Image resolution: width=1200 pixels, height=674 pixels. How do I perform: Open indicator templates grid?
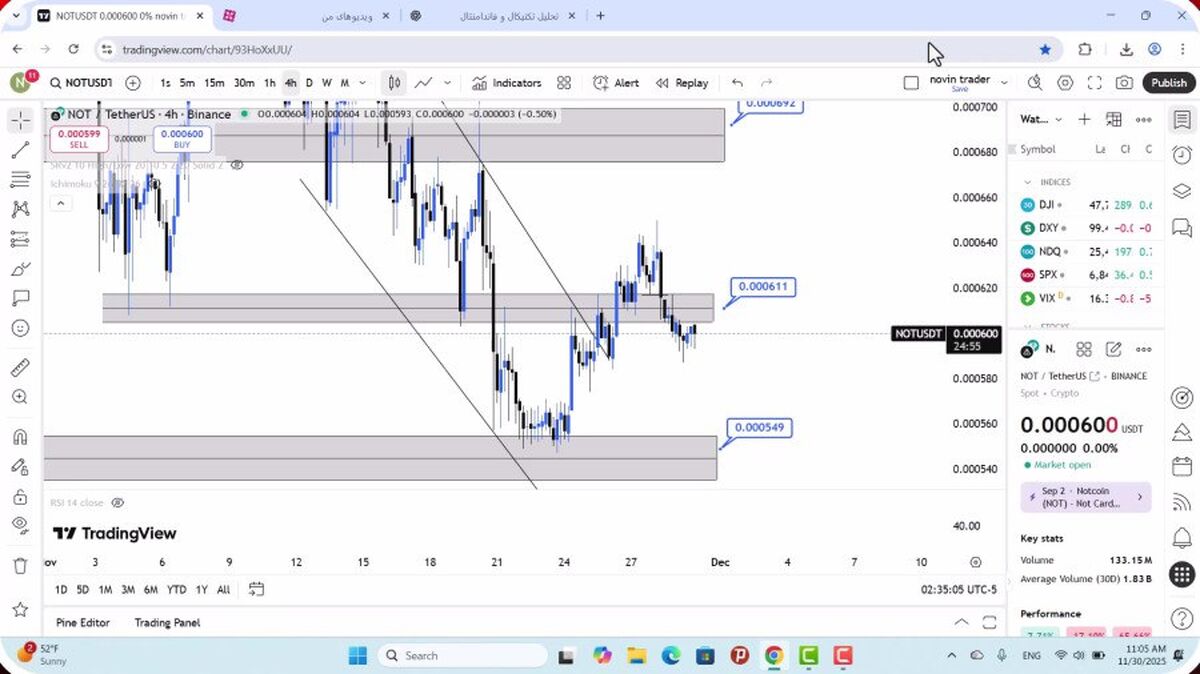click(x=564, y=83)
